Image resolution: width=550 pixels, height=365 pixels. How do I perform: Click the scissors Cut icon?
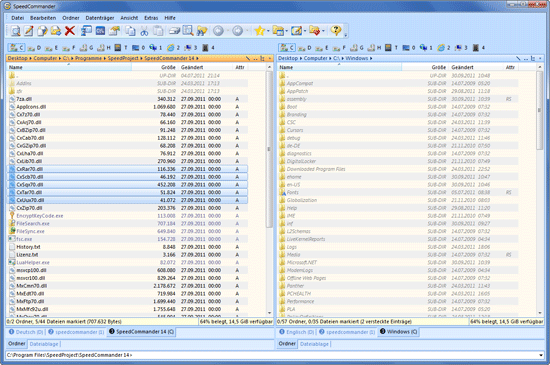pos(144,31)
